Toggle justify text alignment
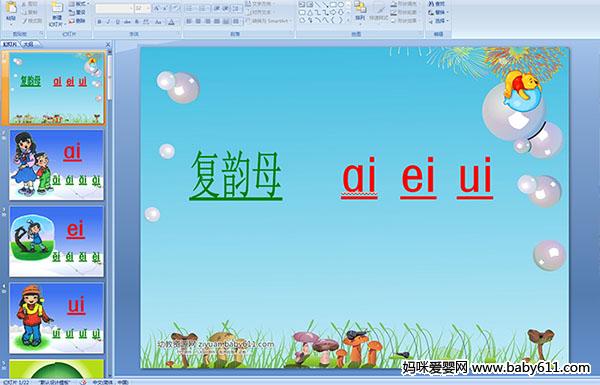Screen dimensions: 600x385 click(217, 21)
